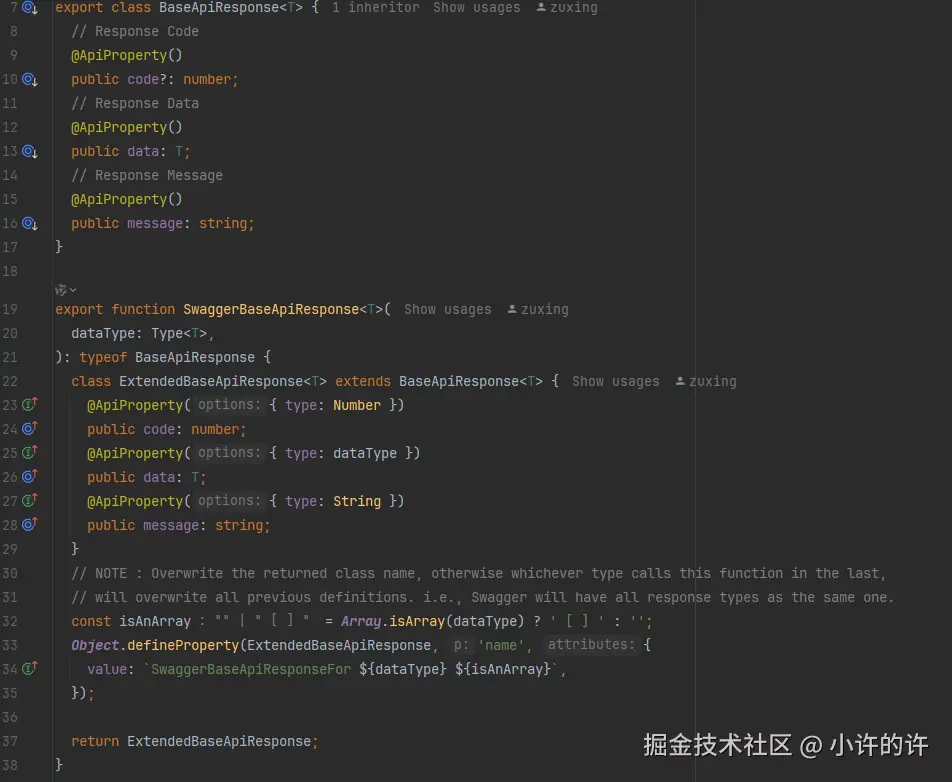
Task: Click implements gutter icon on line 27
Action: [30, 501]
